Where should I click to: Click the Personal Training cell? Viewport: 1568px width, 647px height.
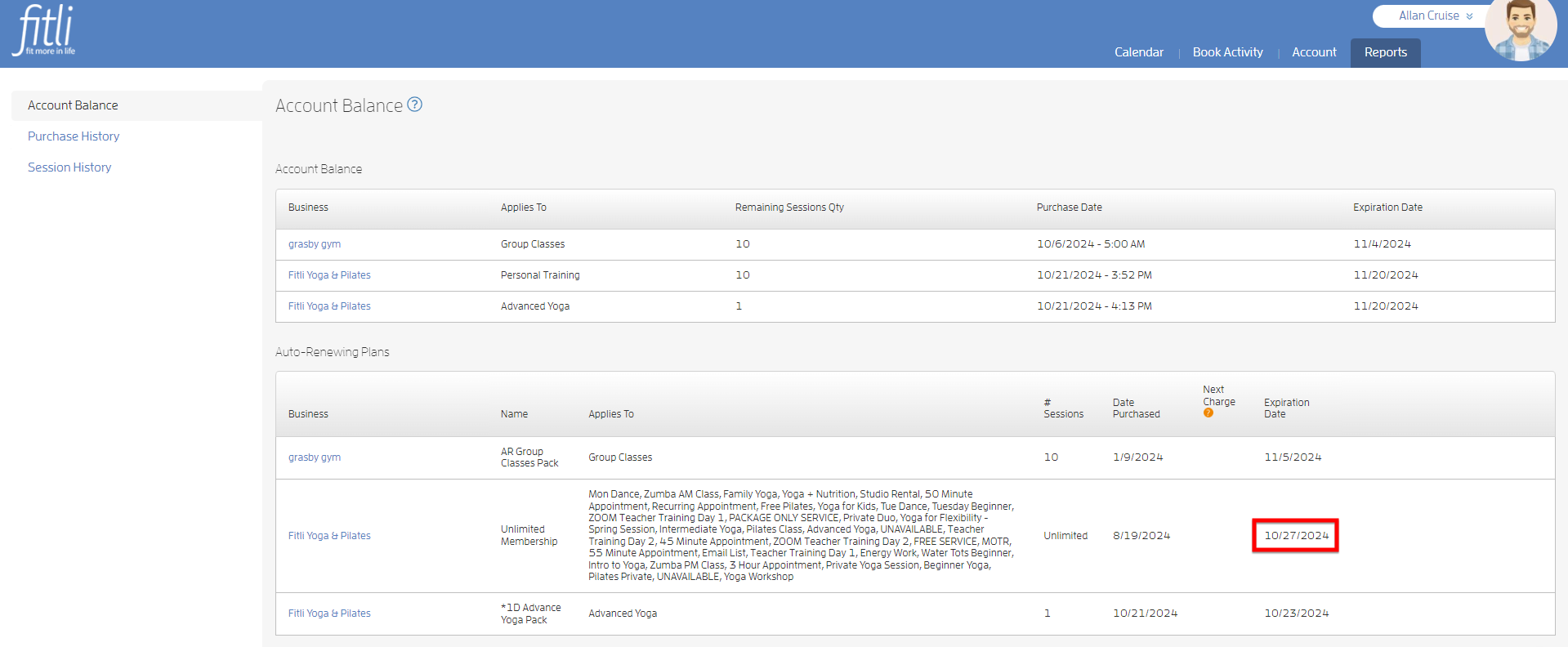(540, 275)
